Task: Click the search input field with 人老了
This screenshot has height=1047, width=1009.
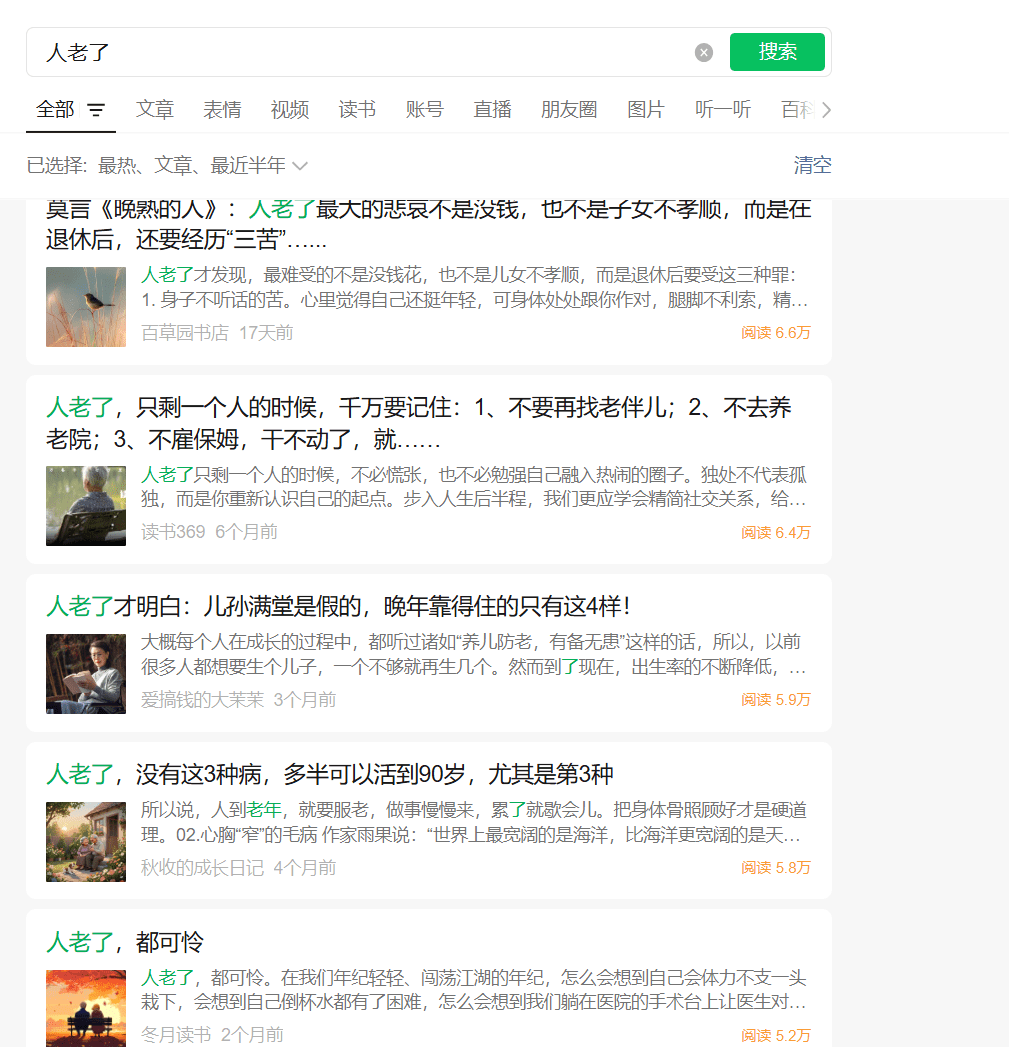Action: tap(360, 53)
